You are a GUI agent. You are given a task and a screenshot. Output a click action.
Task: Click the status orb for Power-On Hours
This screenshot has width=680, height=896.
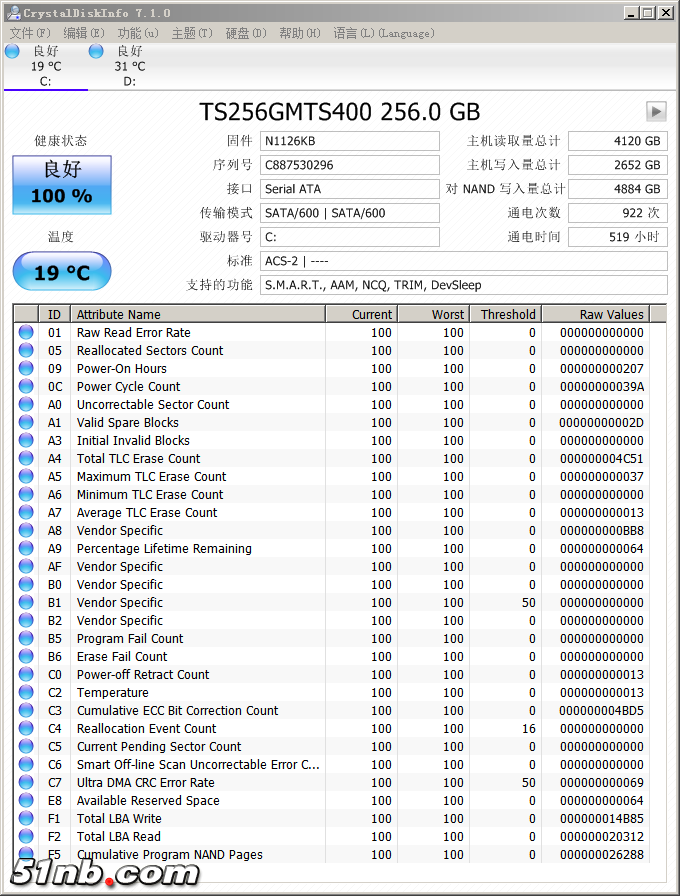[26, 368]
